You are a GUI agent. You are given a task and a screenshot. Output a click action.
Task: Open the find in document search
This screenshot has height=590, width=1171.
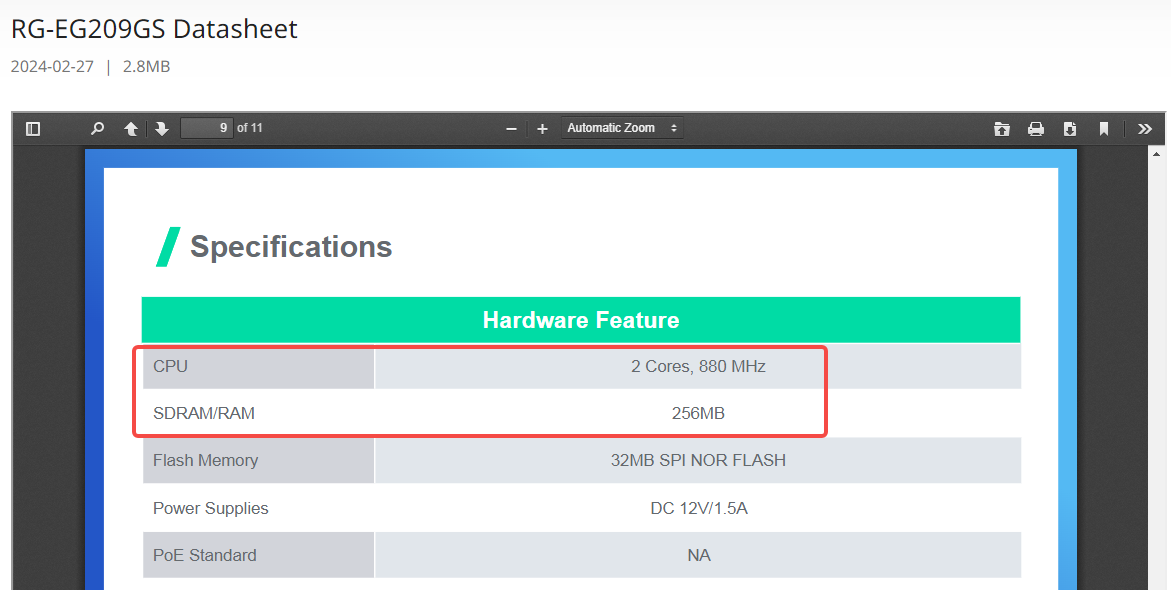(97, 128)
